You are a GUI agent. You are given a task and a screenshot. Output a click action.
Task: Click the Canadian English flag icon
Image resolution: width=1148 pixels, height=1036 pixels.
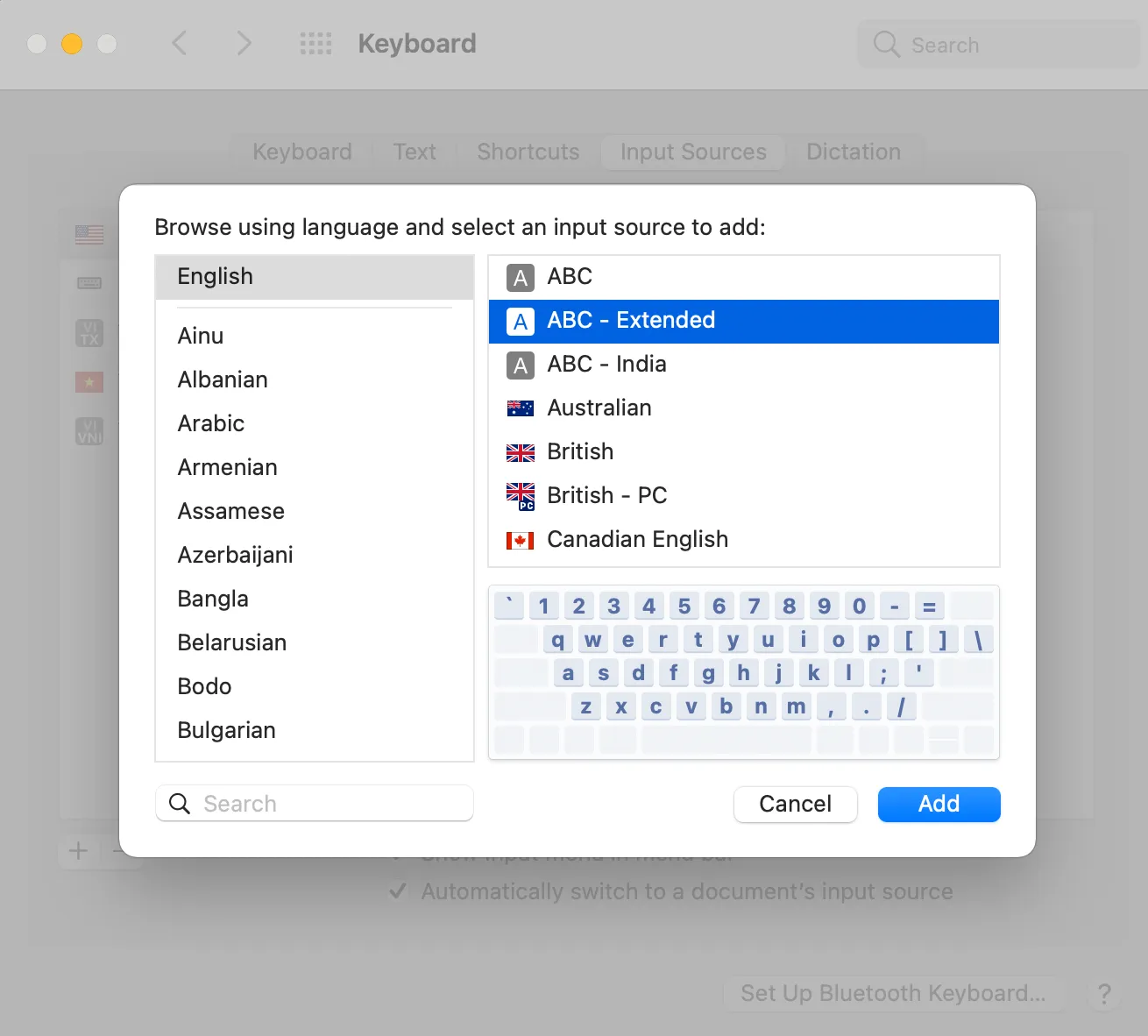pyautogui.click(x=521, y=540)
